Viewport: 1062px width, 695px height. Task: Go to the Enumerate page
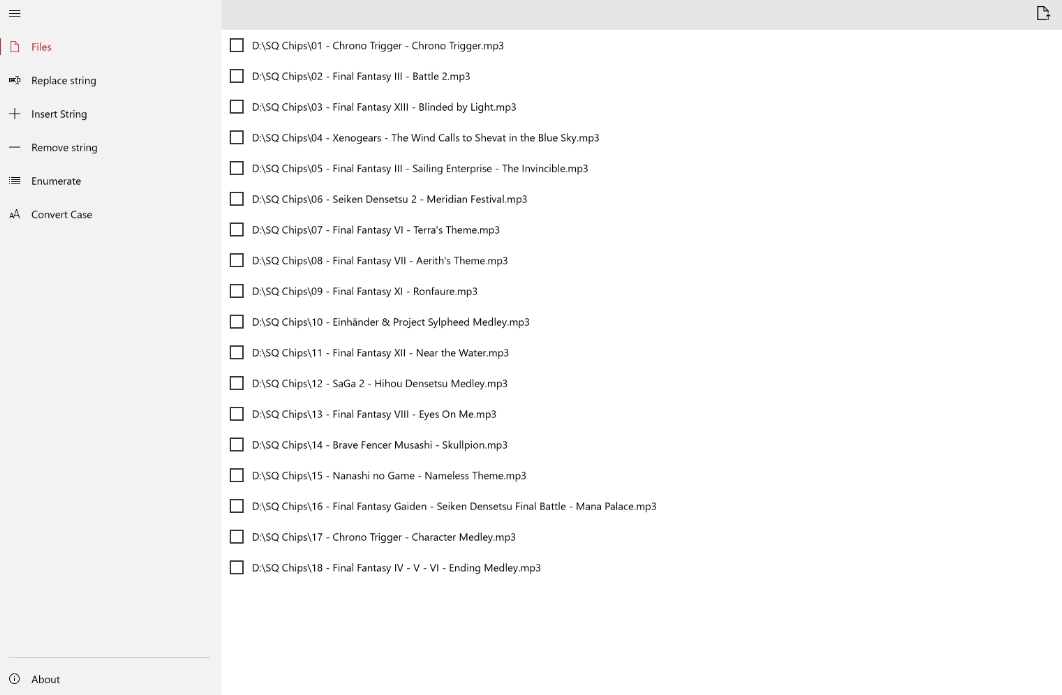coord(56,181)
